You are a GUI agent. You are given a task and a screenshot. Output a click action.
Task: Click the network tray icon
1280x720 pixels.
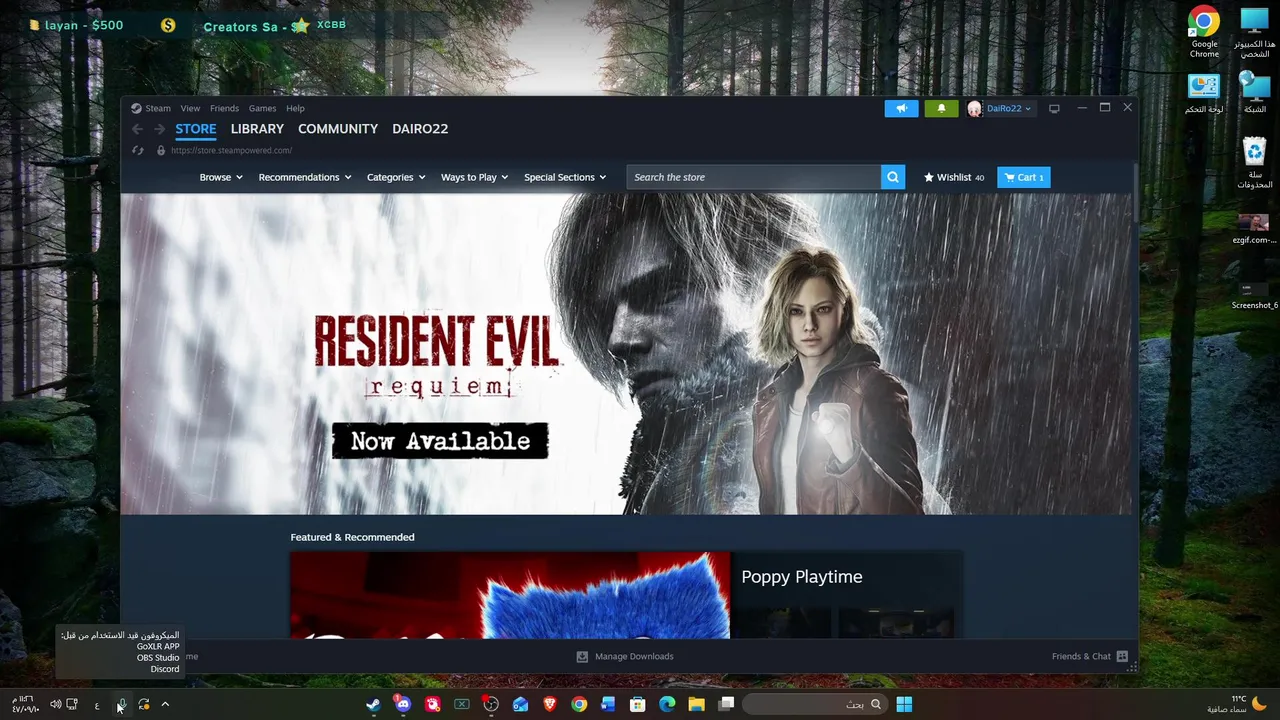pos(72,705)
